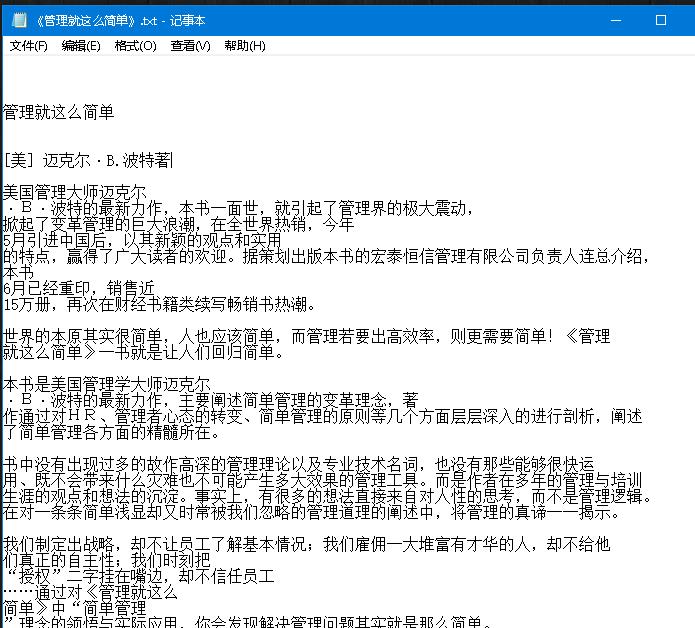
Task: Click the line starting 世界的本原其实很简单
Action: (307, 336)
